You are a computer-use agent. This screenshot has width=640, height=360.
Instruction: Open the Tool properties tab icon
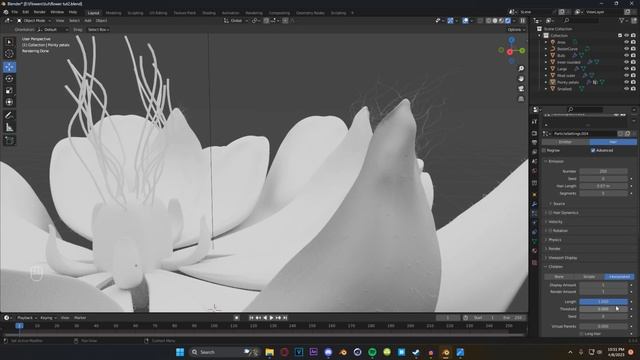(534, 122)
